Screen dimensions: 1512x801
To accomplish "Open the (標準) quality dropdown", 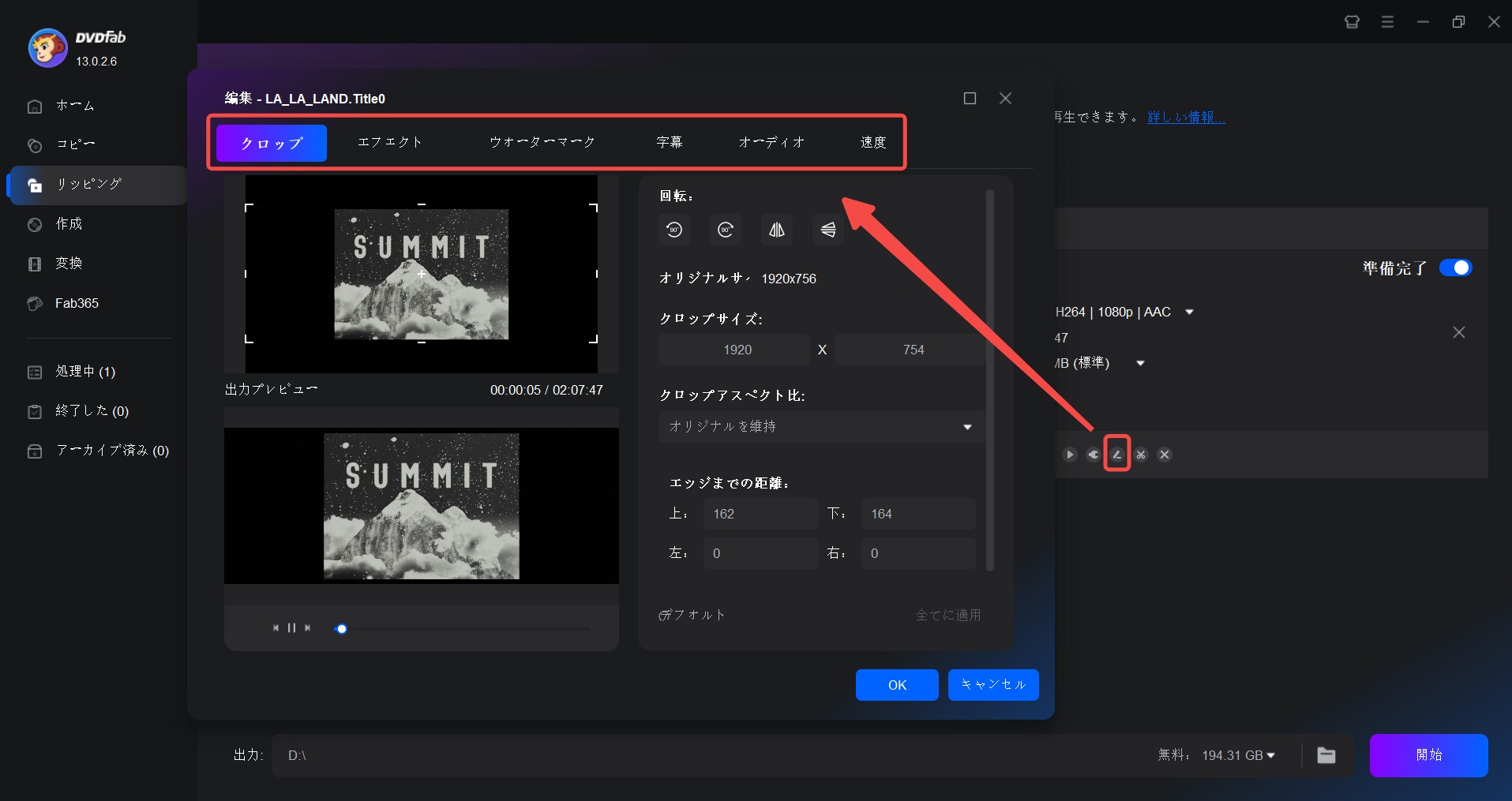I will (1140, 364).
